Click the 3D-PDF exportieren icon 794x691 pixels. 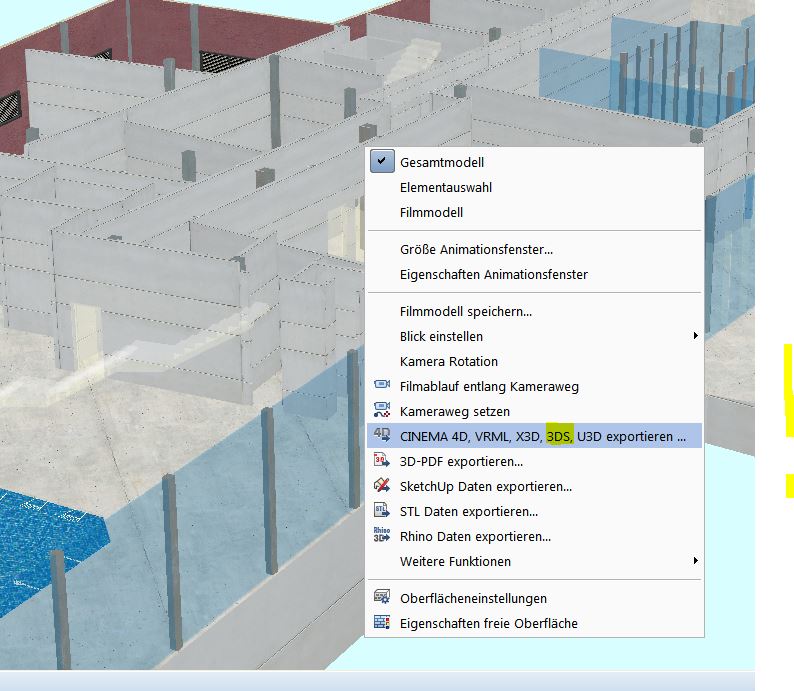[x=381, y=461]
